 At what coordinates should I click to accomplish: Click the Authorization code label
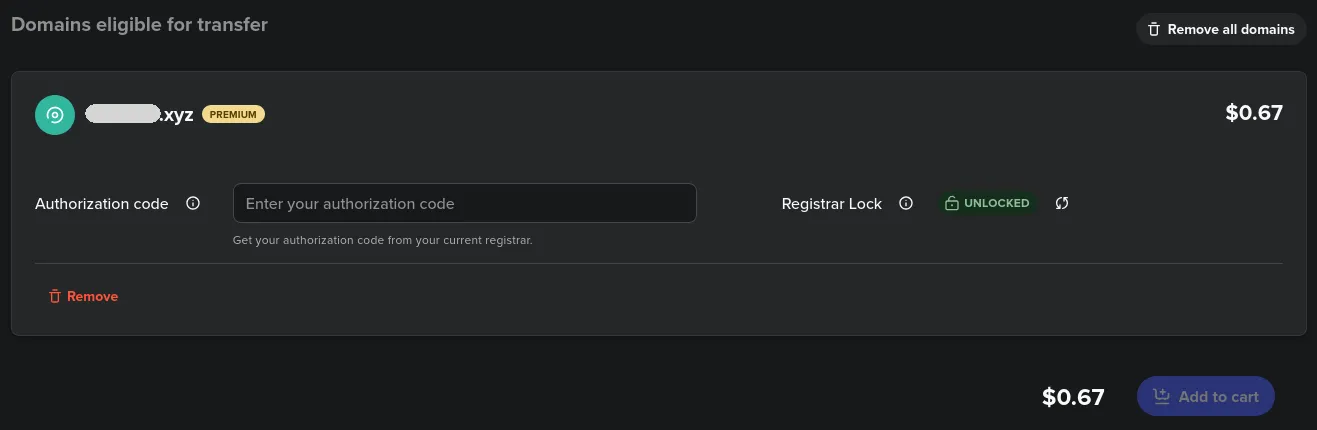(x=101, y=204)
